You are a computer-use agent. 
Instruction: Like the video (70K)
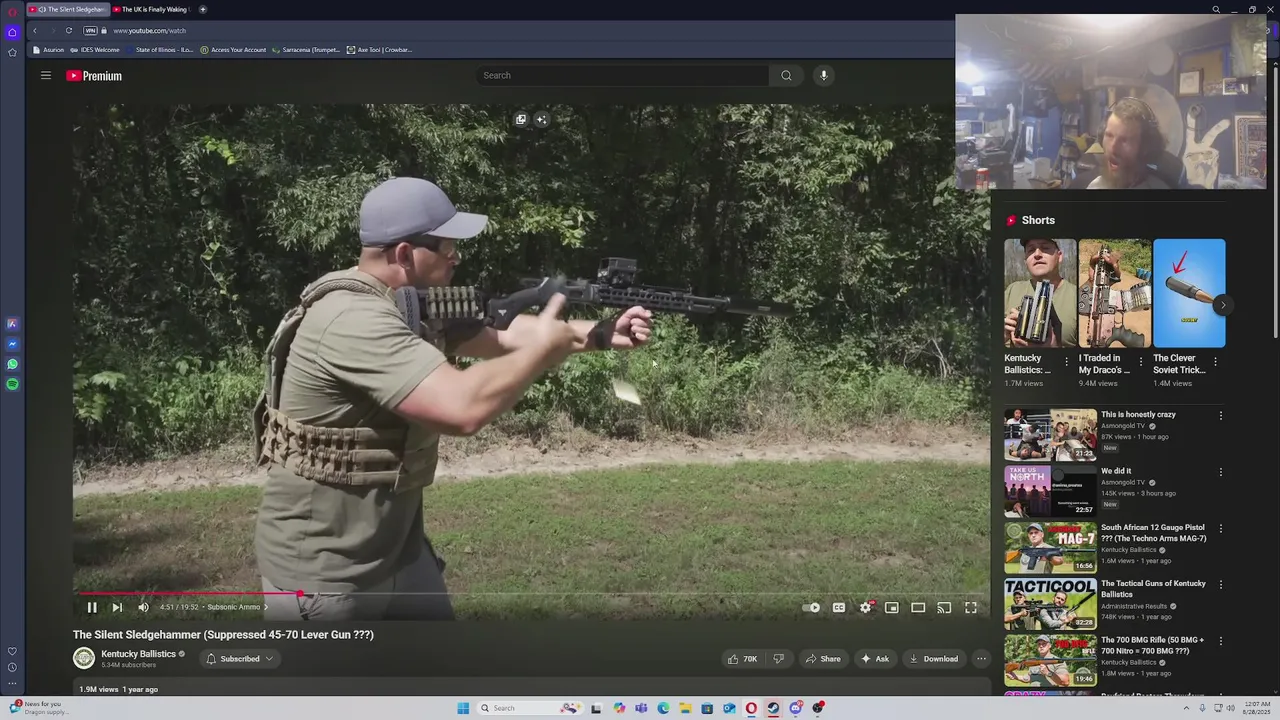[x=742, y=659]
